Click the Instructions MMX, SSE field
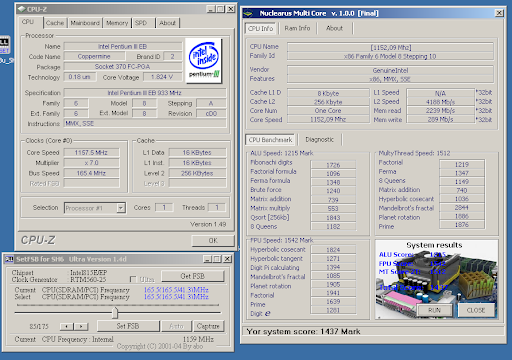Viewport: 512px width, 360px height. 145,124
